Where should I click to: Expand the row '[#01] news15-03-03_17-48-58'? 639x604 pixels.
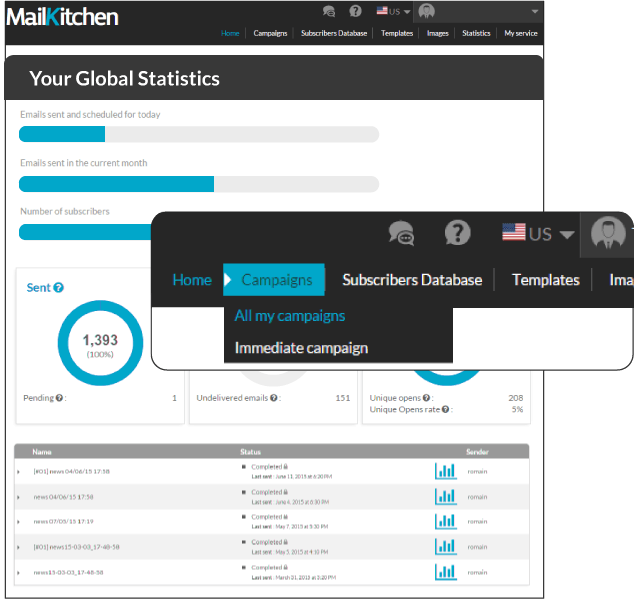[x=18, y=547]
